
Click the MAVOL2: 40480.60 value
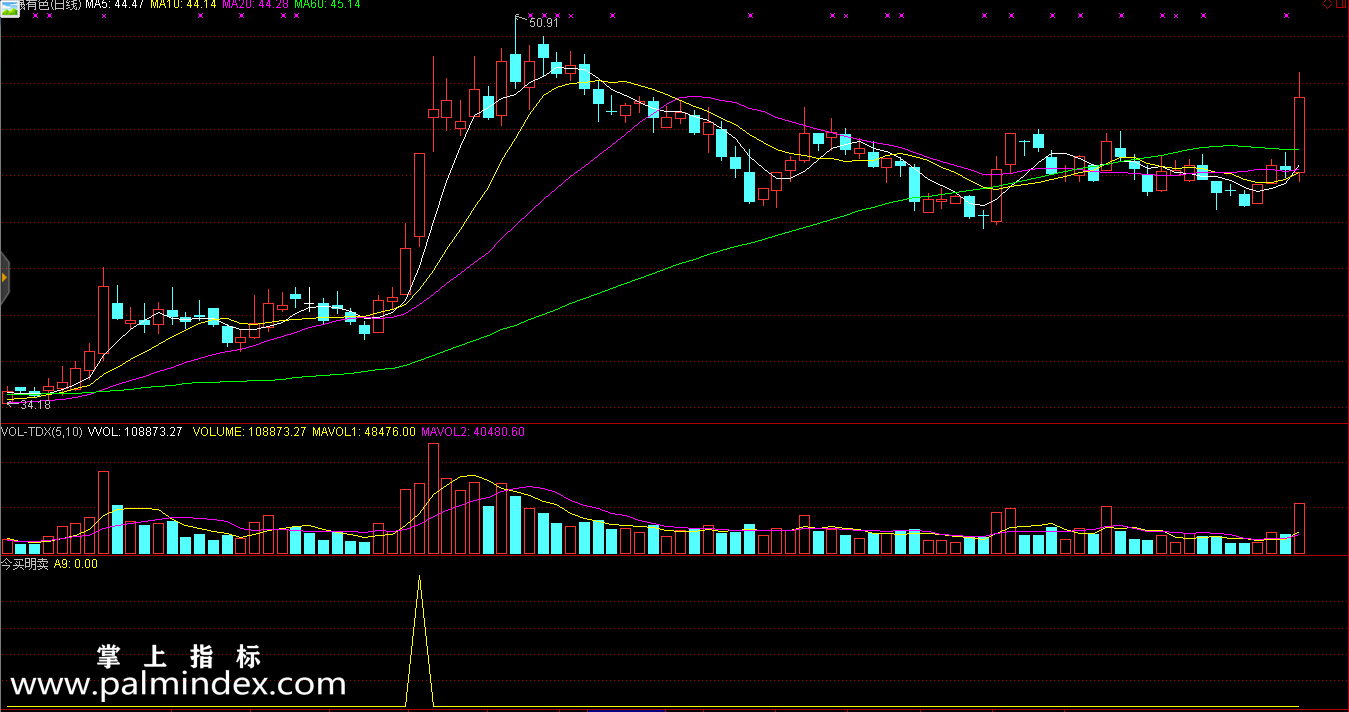[473, 432]
